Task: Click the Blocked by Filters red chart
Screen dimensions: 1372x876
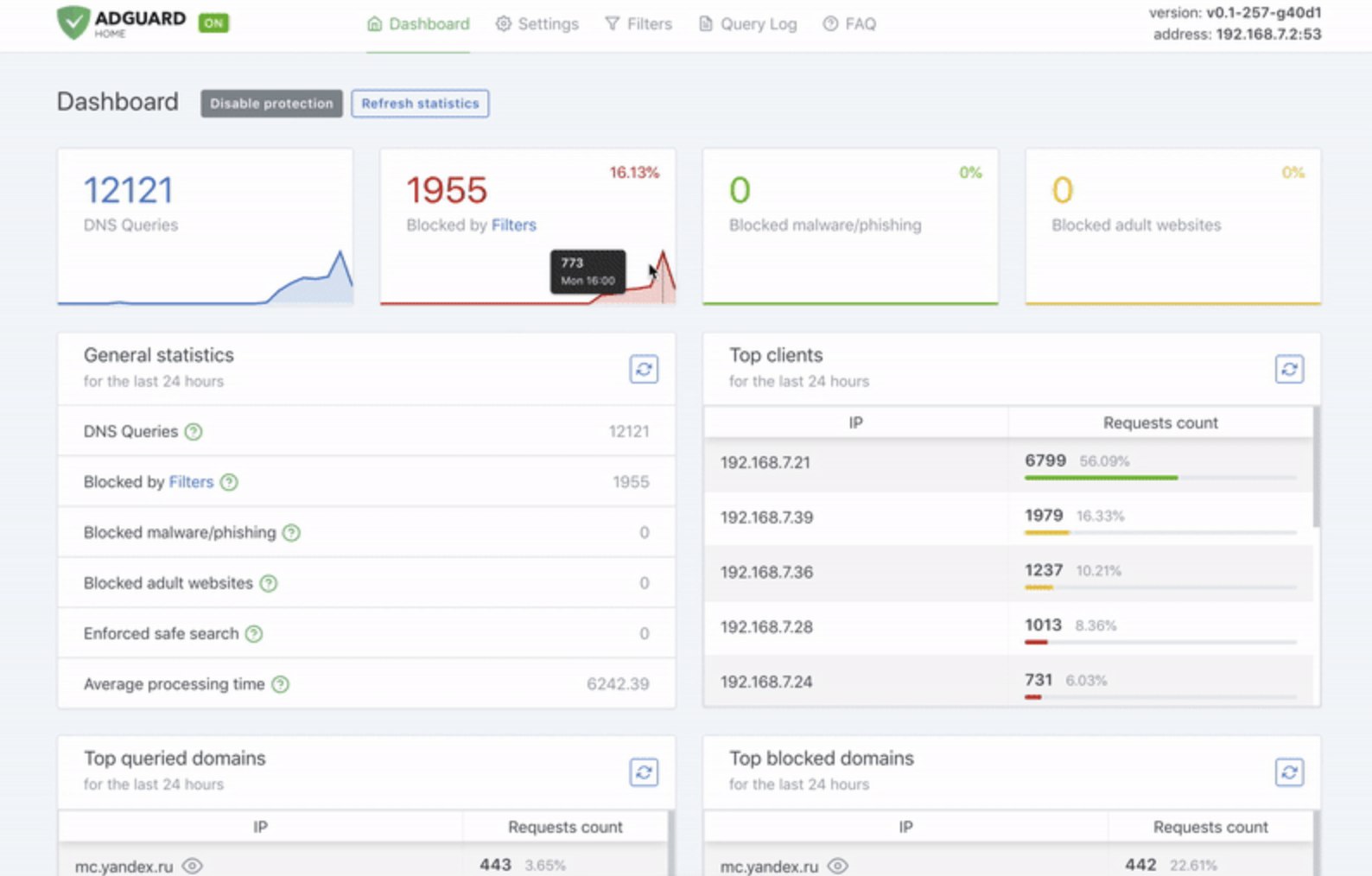Action: click(x=528, y=278)
